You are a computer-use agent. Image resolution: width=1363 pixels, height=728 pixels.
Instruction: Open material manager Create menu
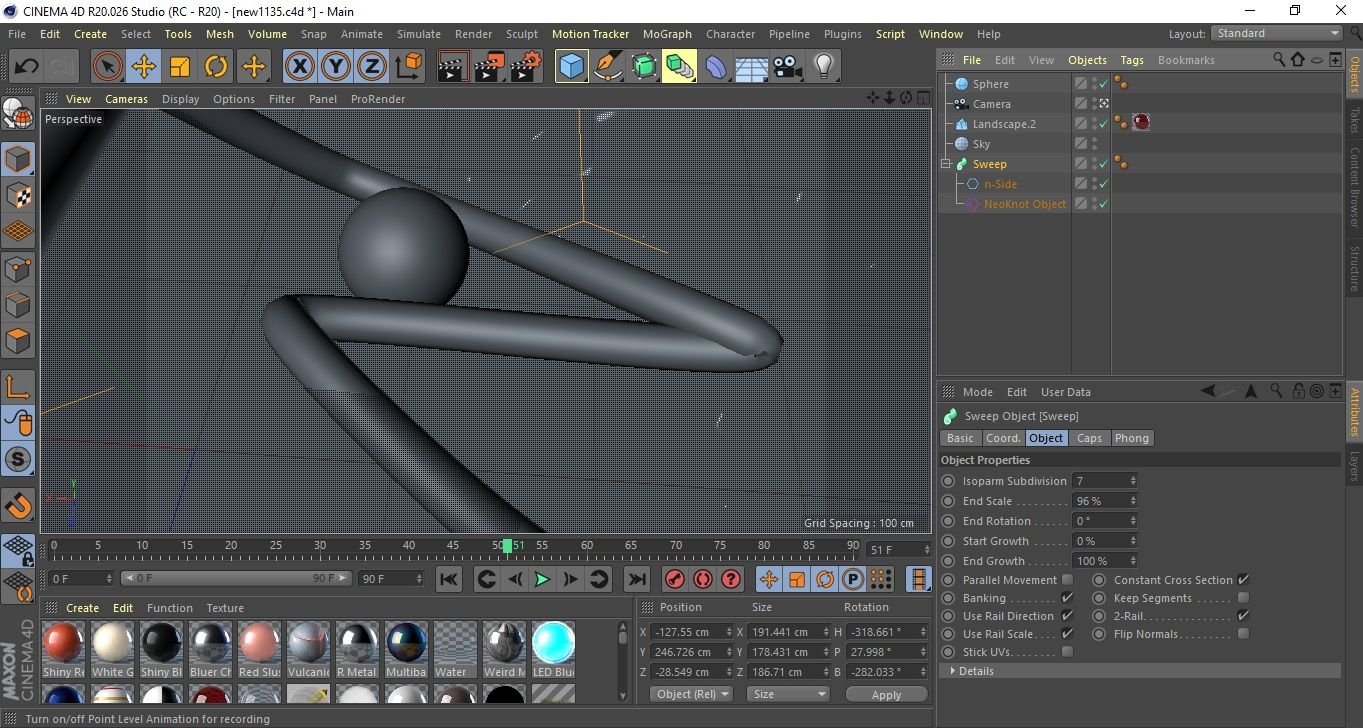[82, 608]
